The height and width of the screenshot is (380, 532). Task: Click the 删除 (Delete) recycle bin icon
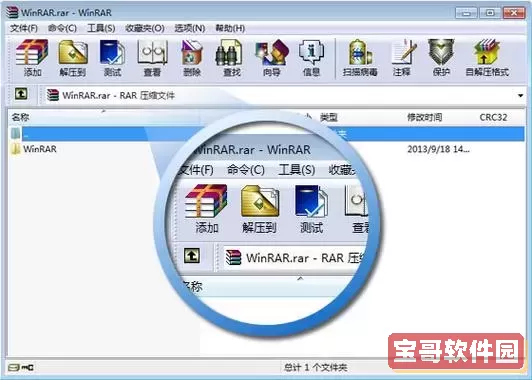pos(192,52)
